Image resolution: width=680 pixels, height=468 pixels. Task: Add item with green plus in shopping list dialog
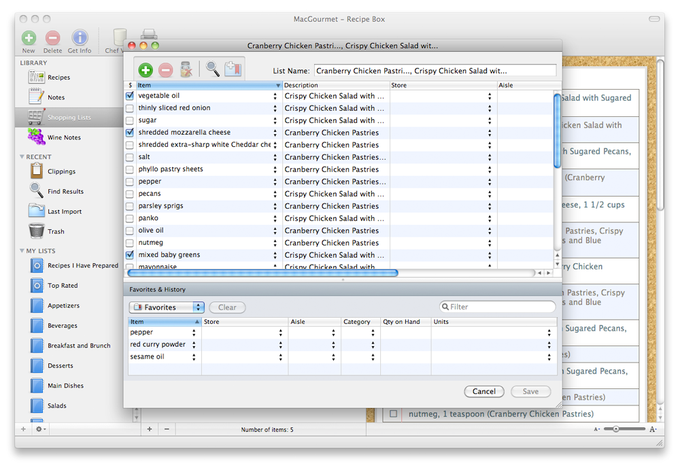point(146,70)
